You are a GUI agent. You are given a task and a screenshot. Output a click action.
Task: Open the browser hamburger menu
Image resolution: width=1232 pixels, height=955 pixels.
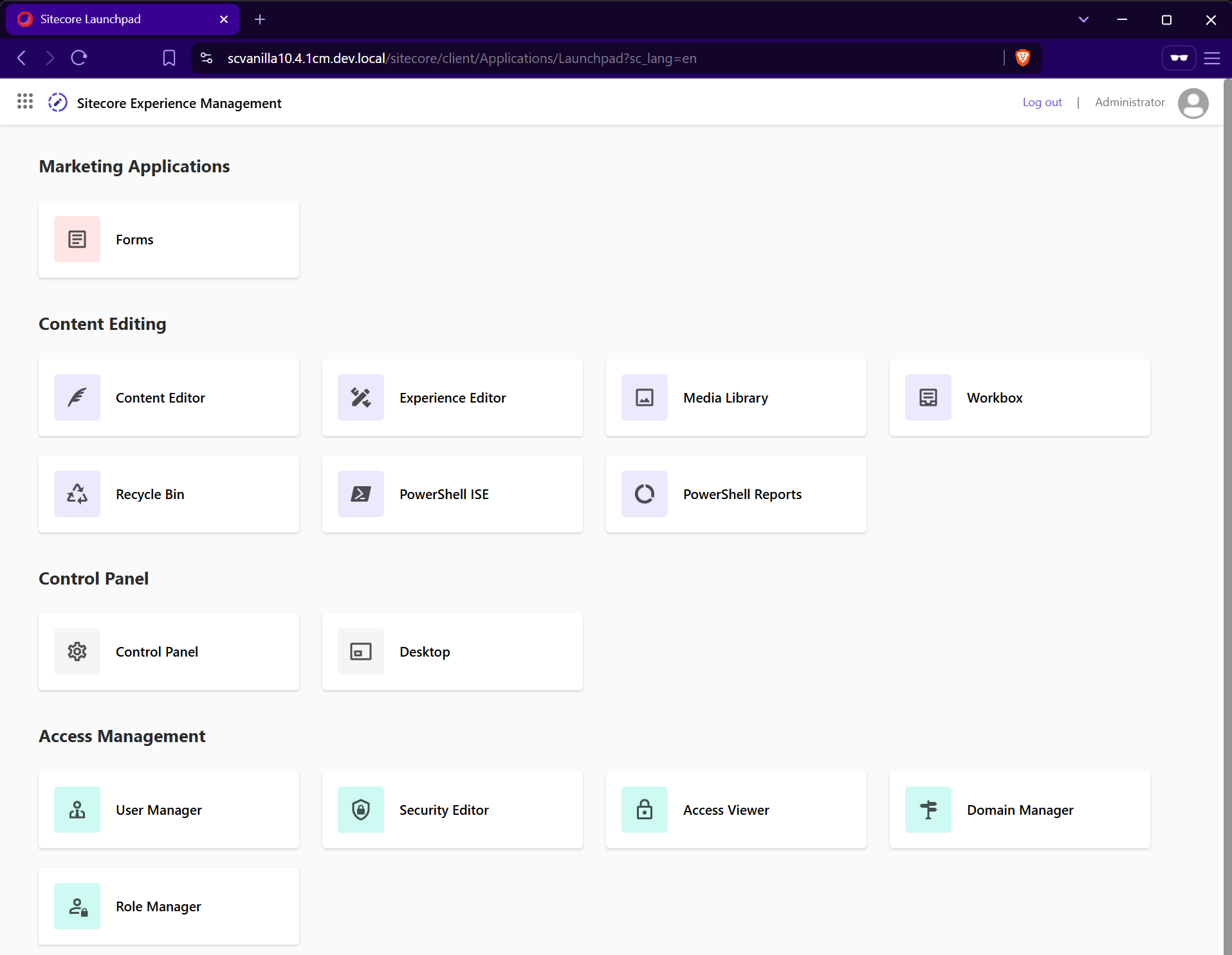tap(1213, 58)
